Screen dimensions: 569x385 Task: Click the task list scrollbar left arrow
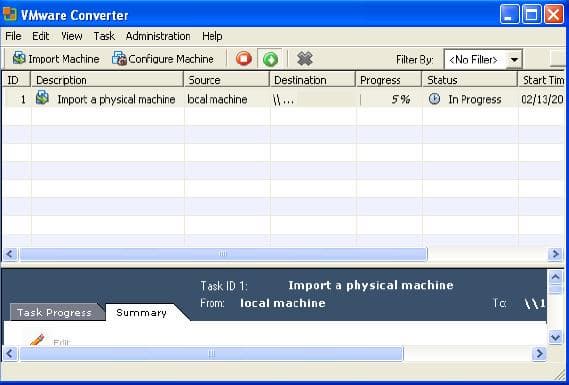pyautogui.click(x=10, y=254)
